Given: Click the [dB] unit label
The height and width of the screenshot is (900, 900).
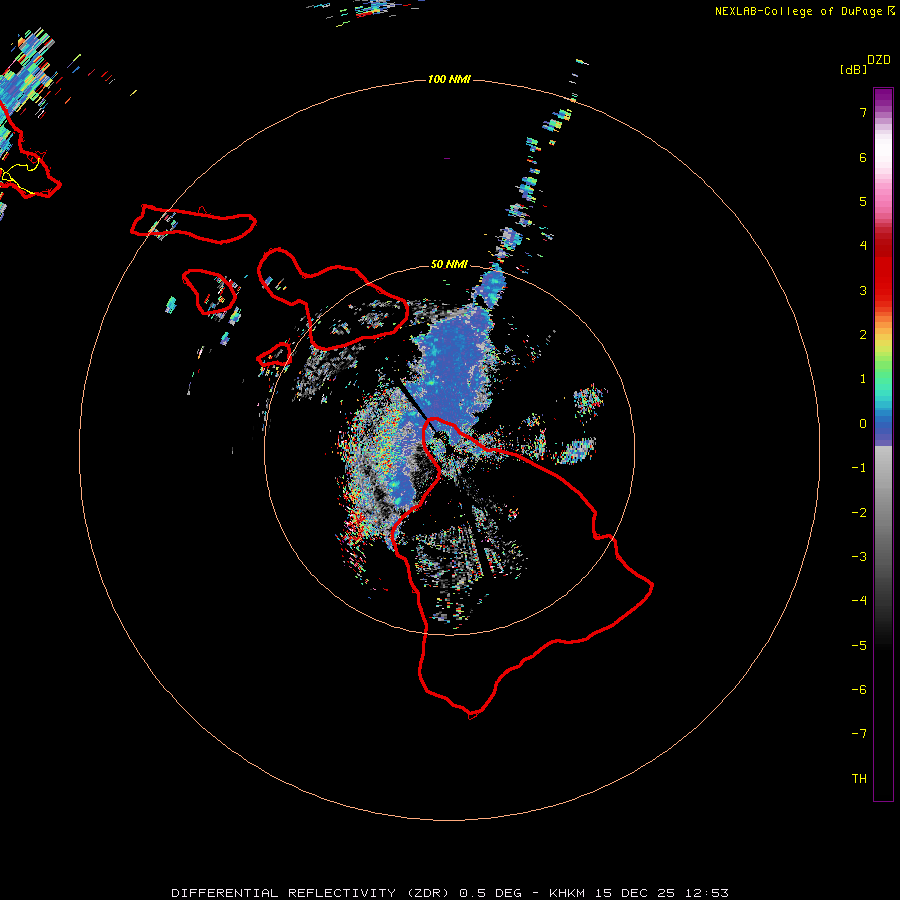Looking at the screenshot, I should [x=853, y=69].
